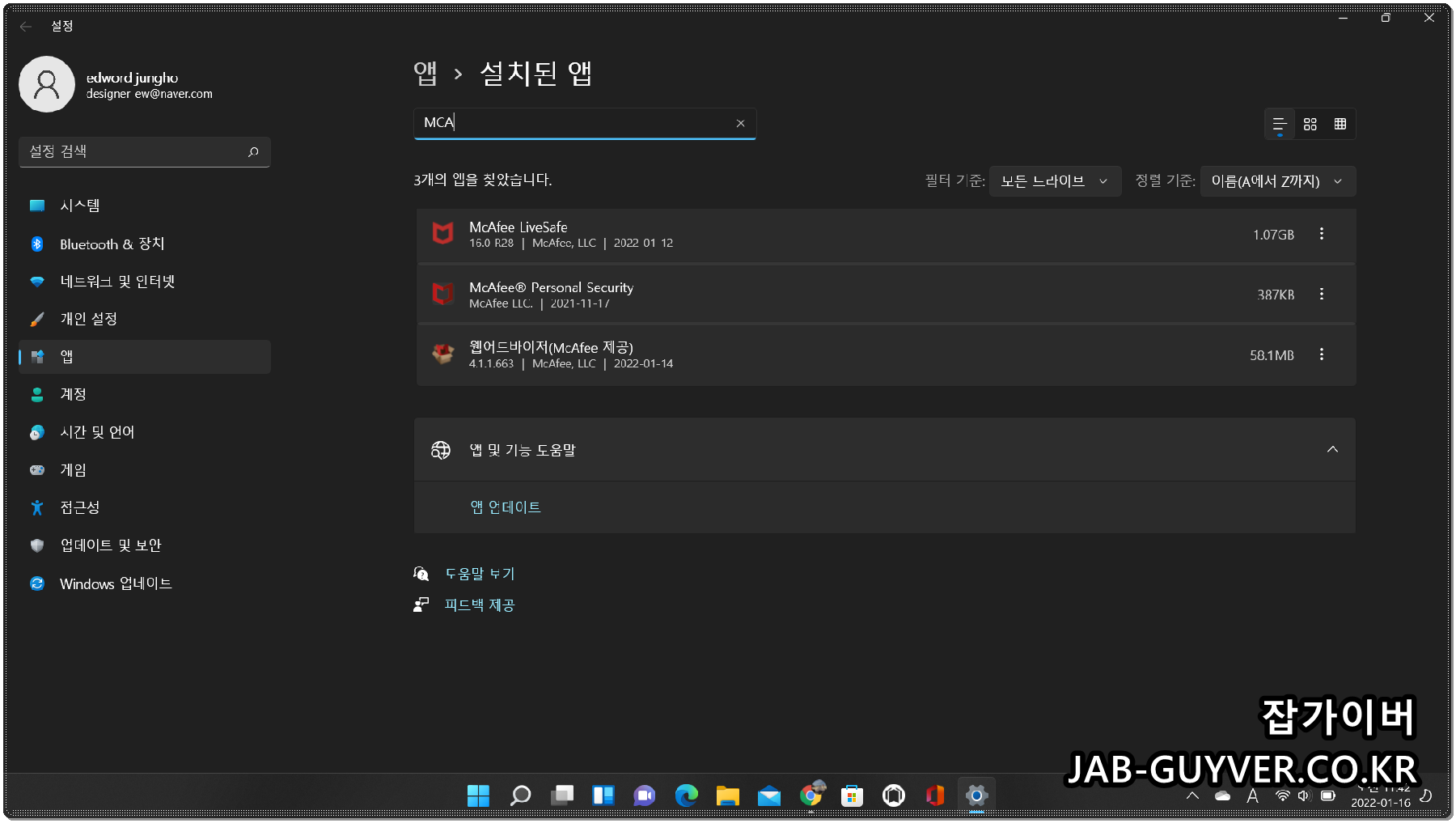Click 피드백 제공 link
Viewport: 1456px width, 823px height.
coord(480,604)
